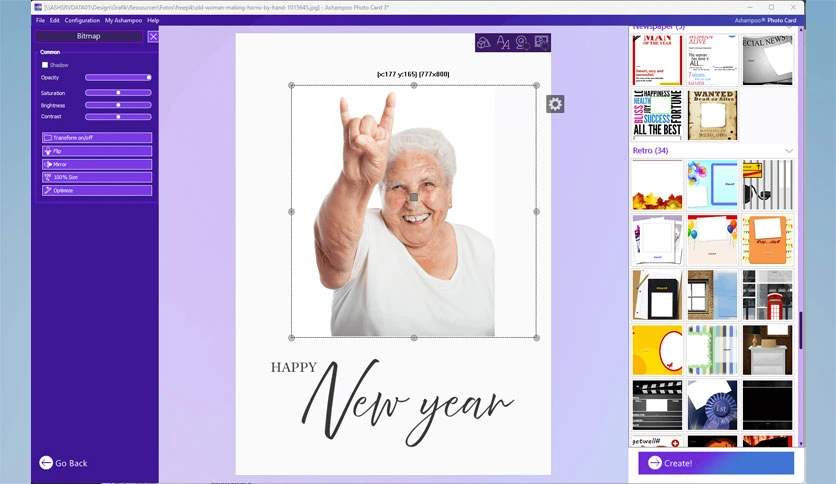
Task: Click the Ashampoo Photo Card app icon in title bar
Action: point(38,7)
